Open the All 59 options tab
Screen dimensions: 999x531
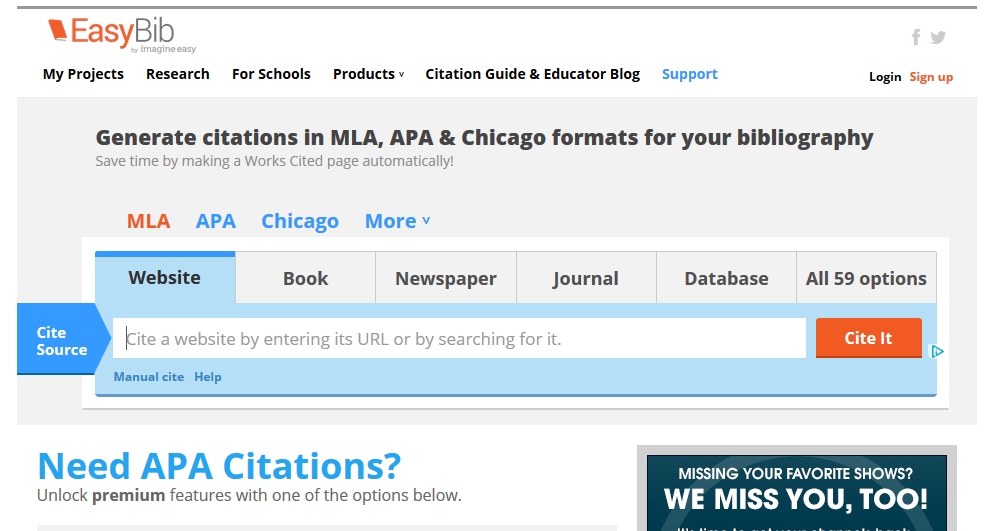pyautogui.click(x=866, y=278)
